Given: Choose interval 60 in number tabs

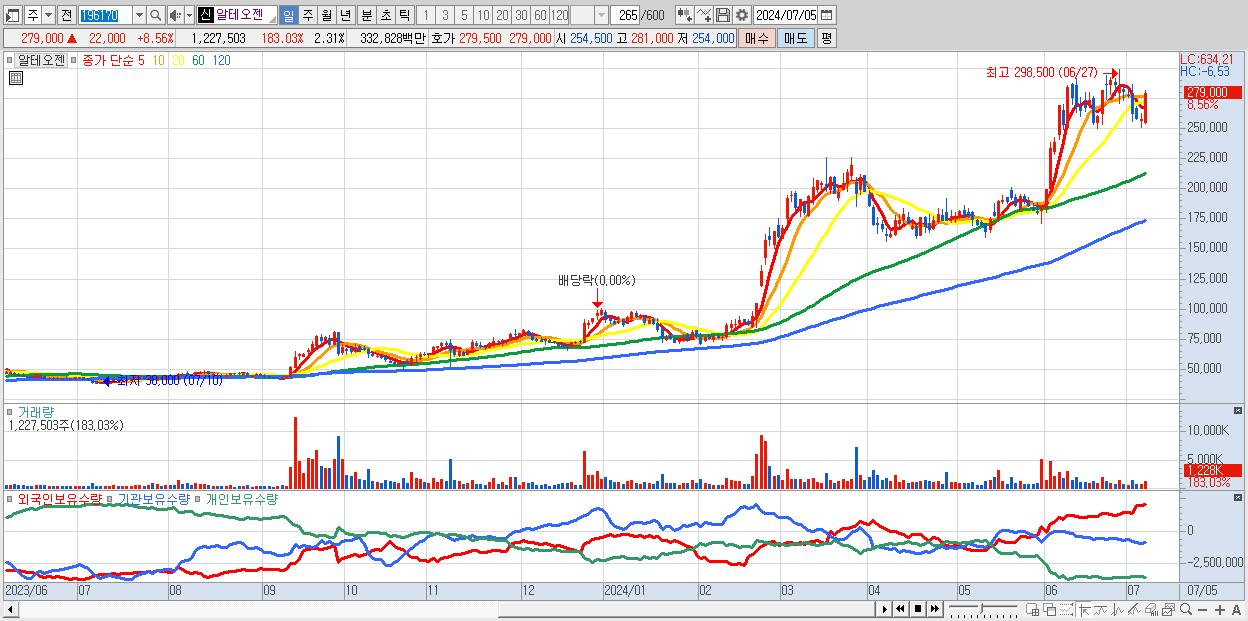Looking at the screenshot, I should tap(540, 15).
